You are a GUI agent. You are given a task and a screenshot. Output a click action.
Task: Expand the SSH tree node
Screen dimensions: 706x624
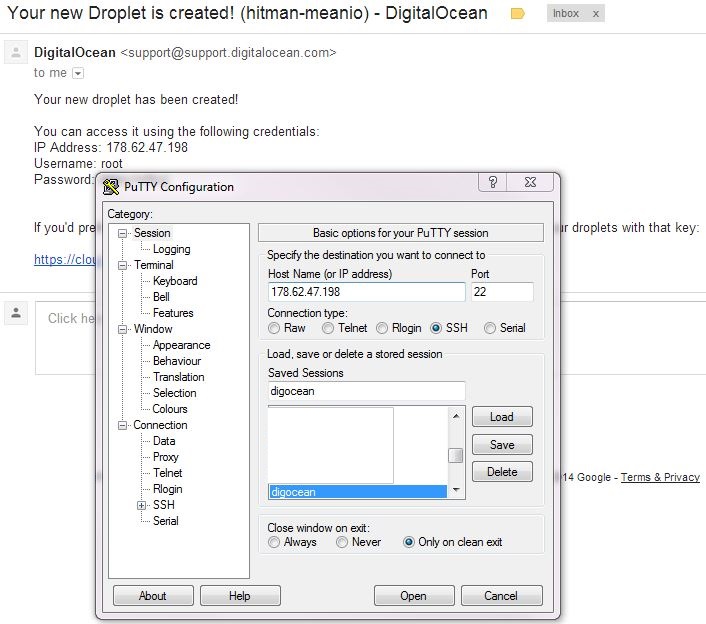point(141,505)
